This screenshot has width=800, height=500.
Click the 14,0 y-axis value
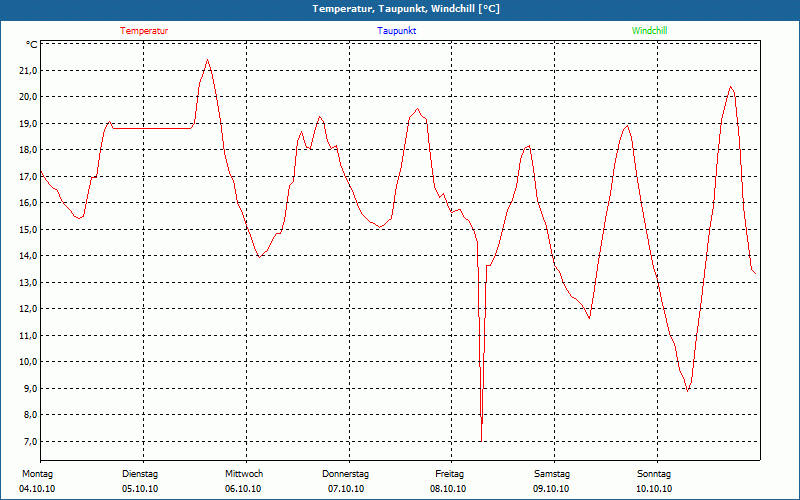click(x=29, y=256)
